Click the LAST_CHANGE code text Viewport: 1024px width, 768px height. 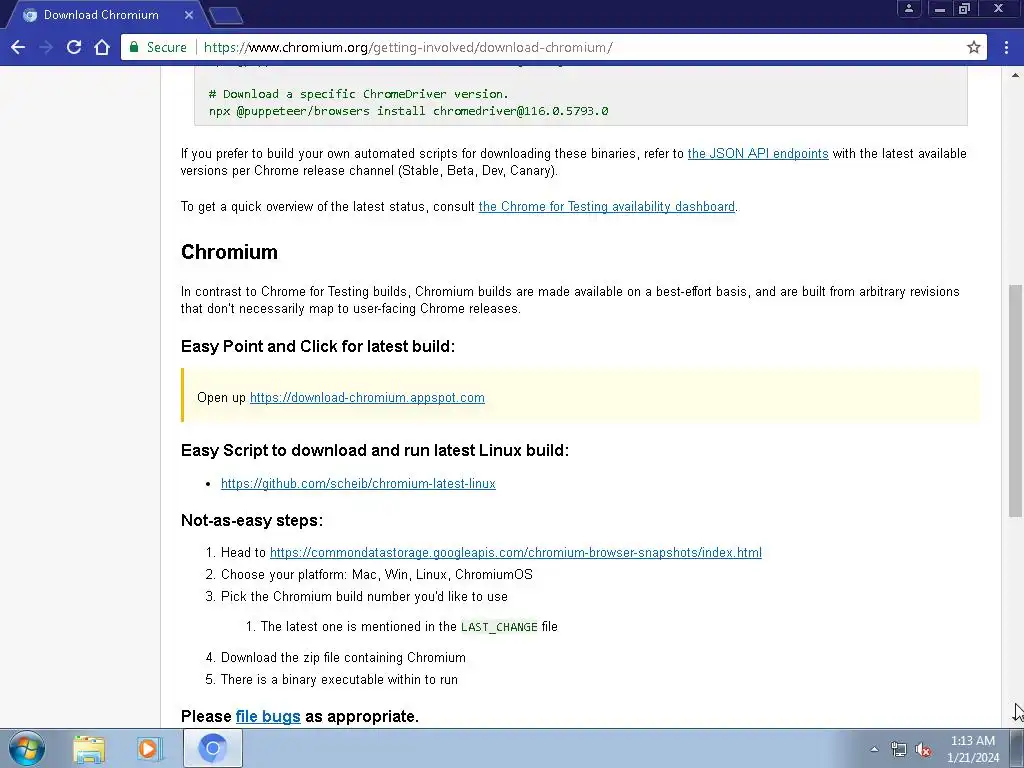[499, 627]
